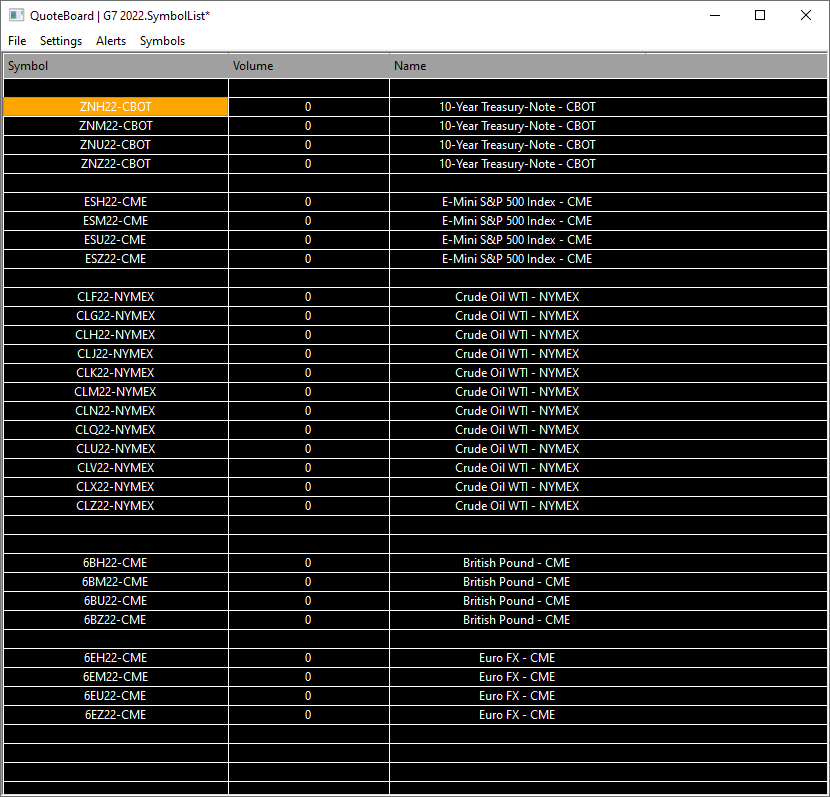
Task: Open the Symbols menu
Action: point(162,41)
